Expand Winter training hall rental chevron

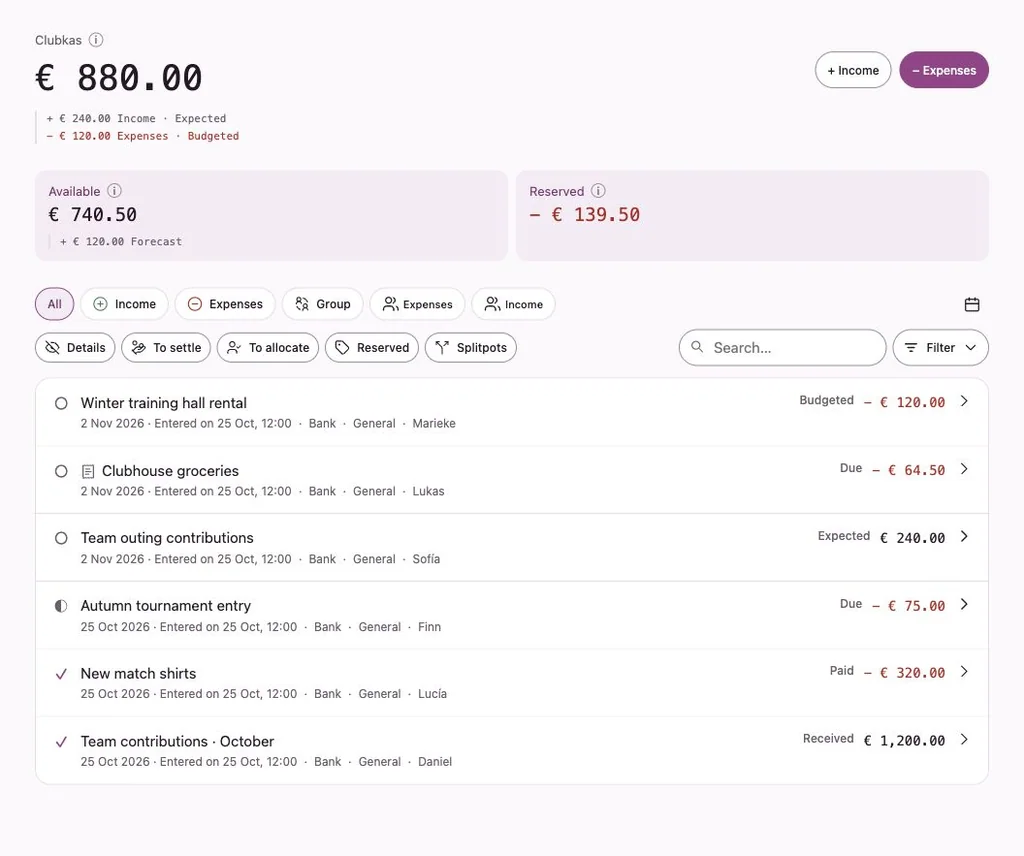pyautogui.click(x=965, y=401)
